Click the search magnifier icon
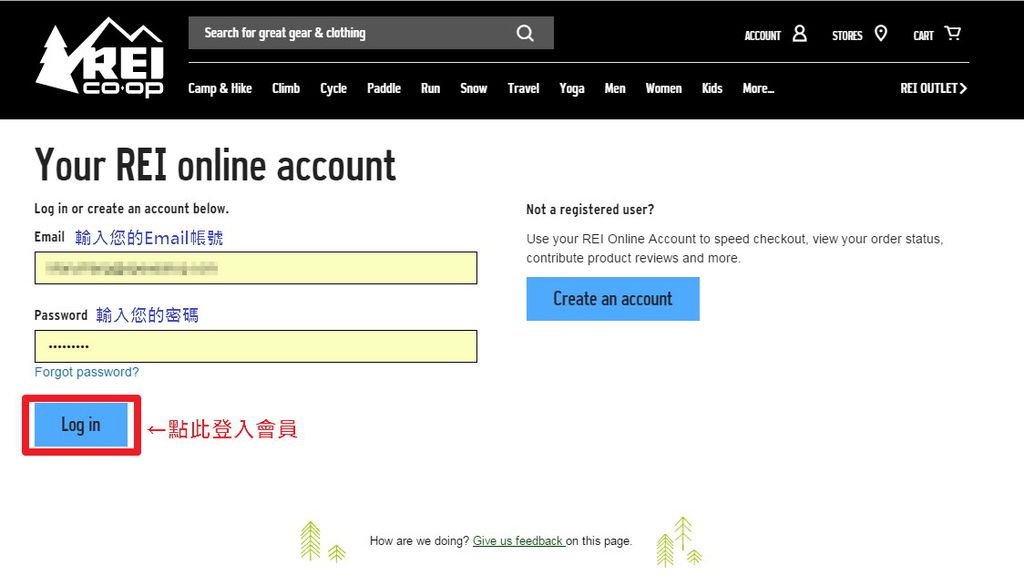 click(x=525, y=33)
